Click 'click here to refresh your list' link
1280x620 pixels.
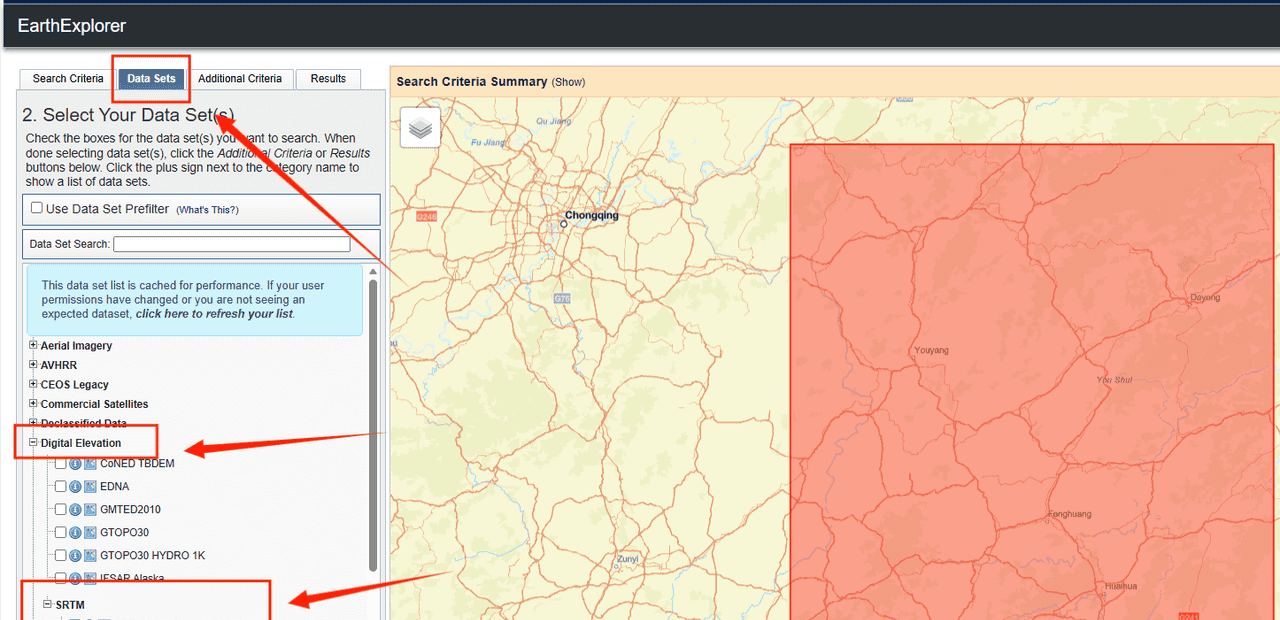214,314
